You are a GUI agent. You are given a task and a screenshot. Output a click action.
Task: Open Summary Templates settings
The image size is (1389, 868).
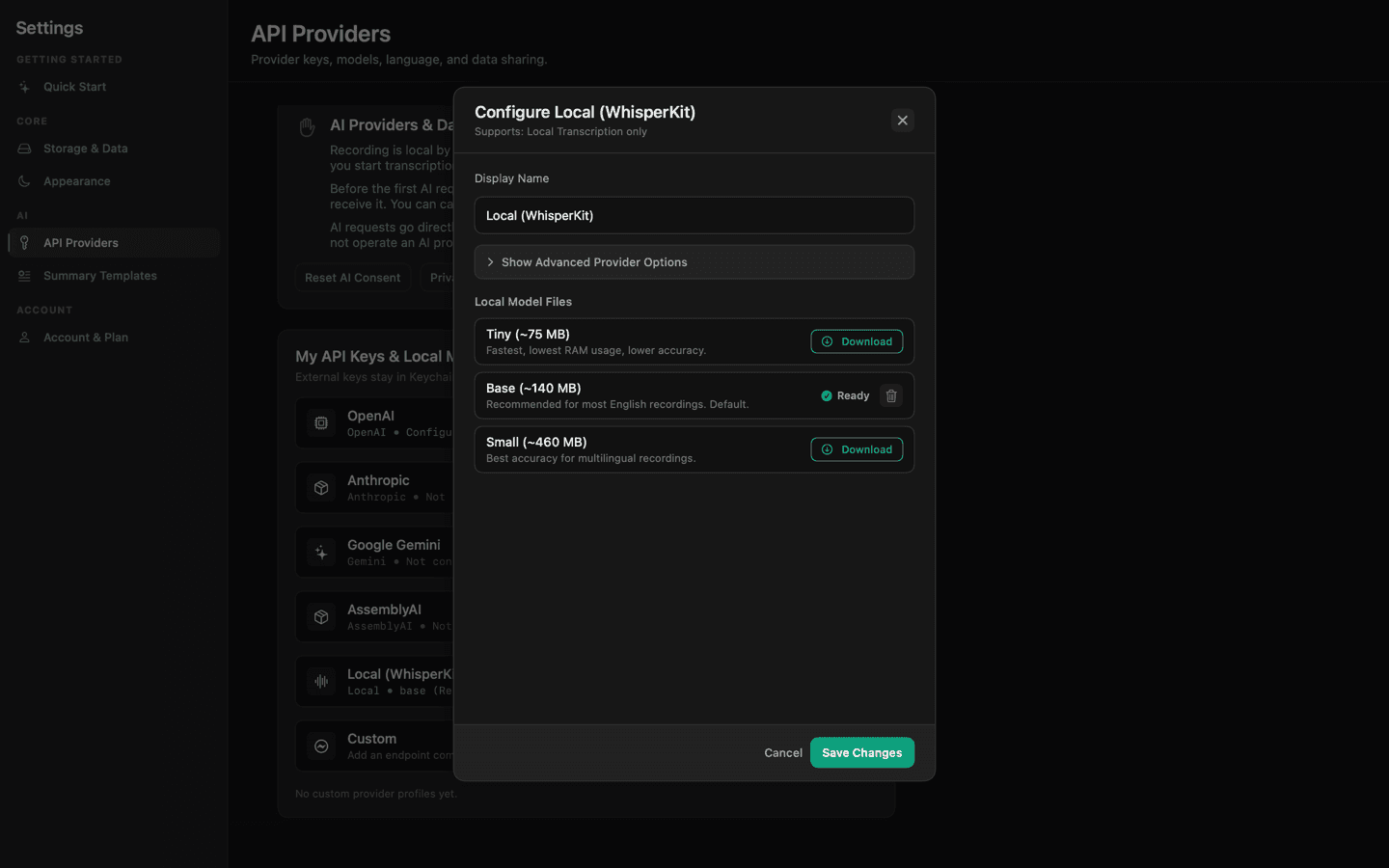tap(114, 276)
